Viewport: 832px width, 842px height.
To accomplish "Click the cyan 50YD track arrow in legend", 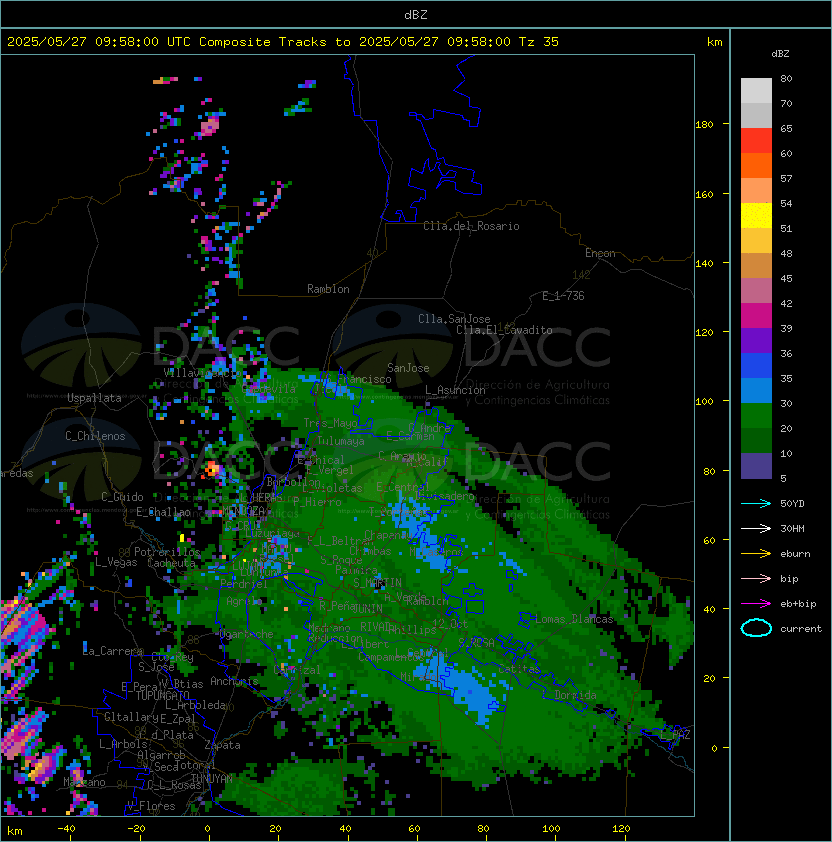I will (x=756, y=504).
